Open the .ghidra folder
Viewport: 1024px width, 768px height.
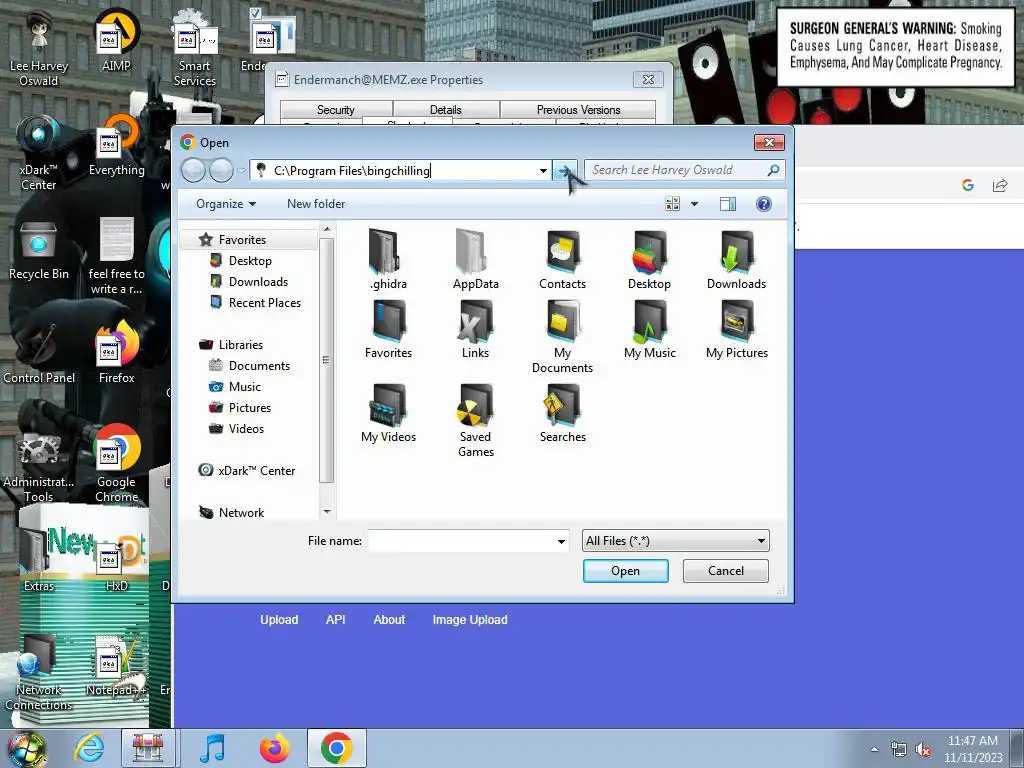point(388,259)
